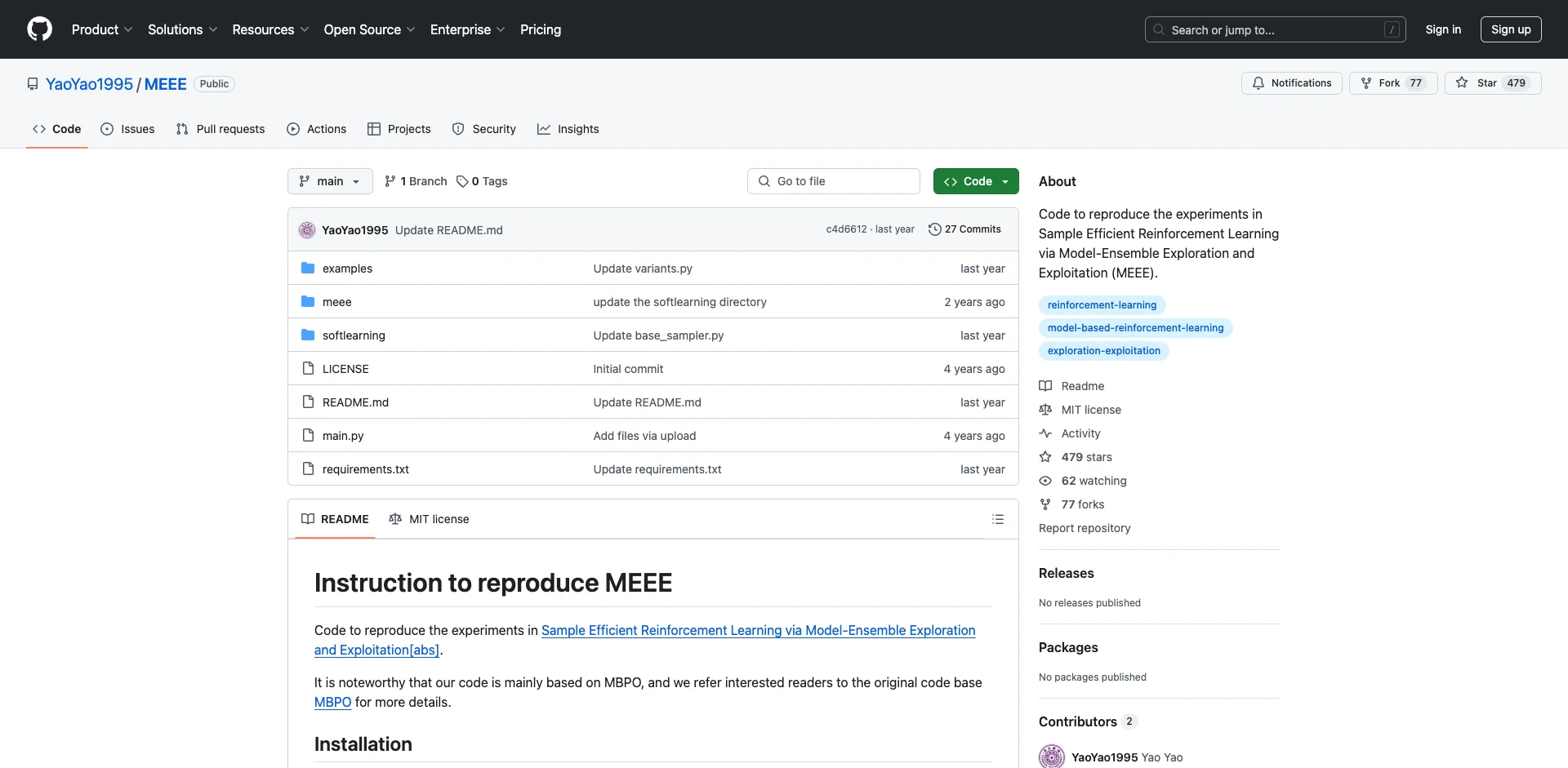Open the green Code dropdown button
The image size is (1568, 768).
pyautogui.click(x=976, y=181)
